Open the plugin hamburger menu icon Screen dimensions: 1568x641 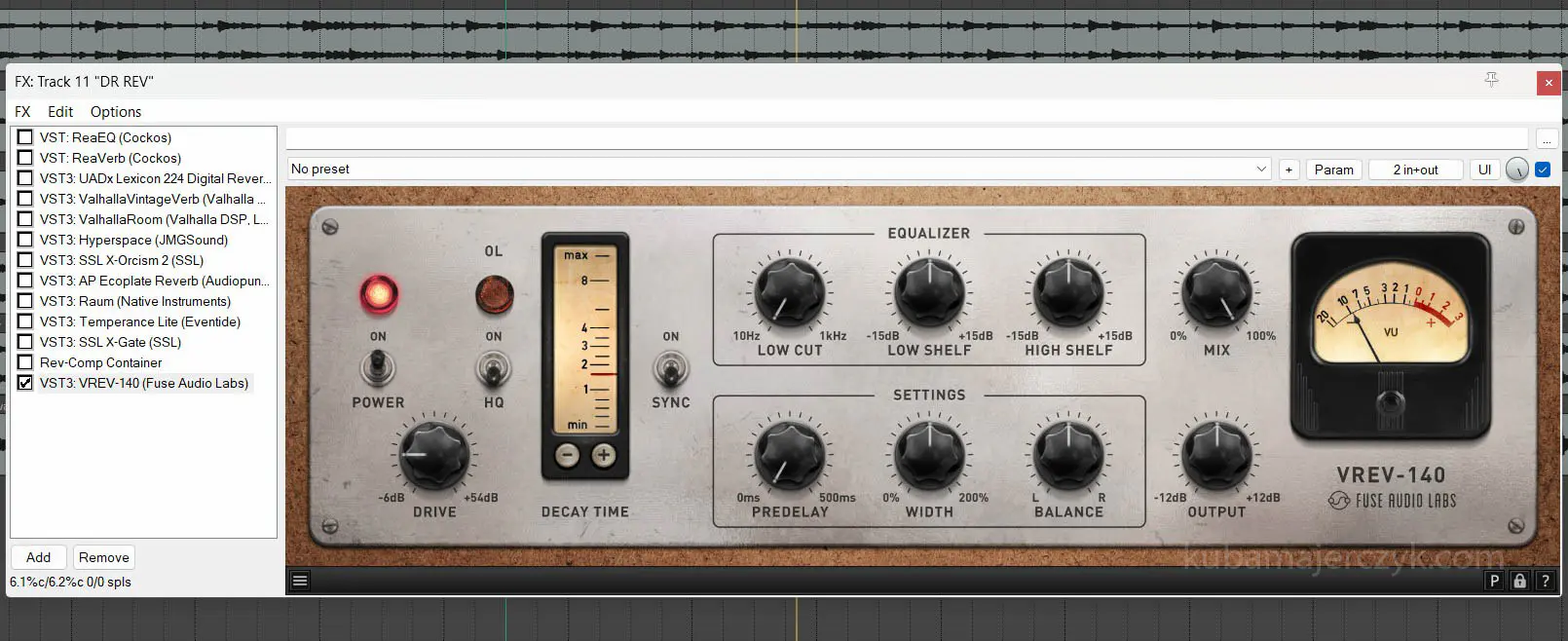tap(300, 582)
